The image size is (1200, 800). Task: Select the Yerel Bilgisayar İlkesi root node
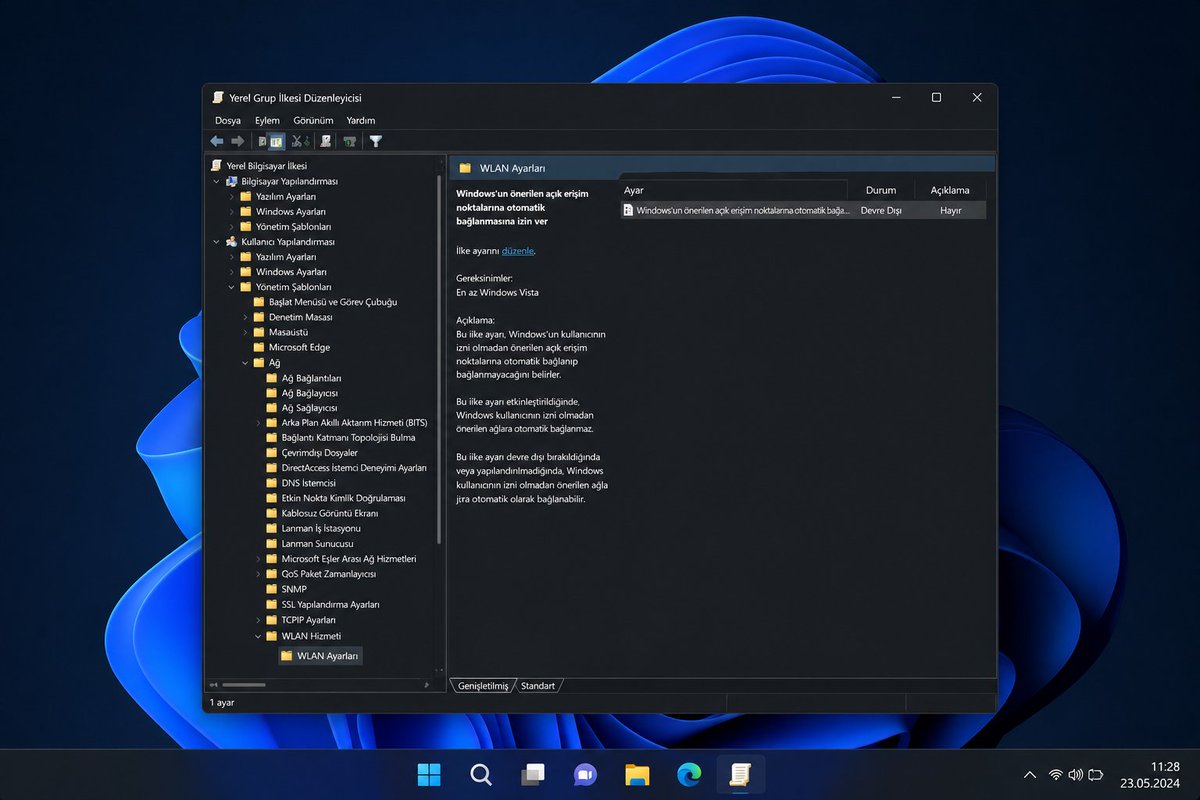pyautogui.click(x=266, y=166)
